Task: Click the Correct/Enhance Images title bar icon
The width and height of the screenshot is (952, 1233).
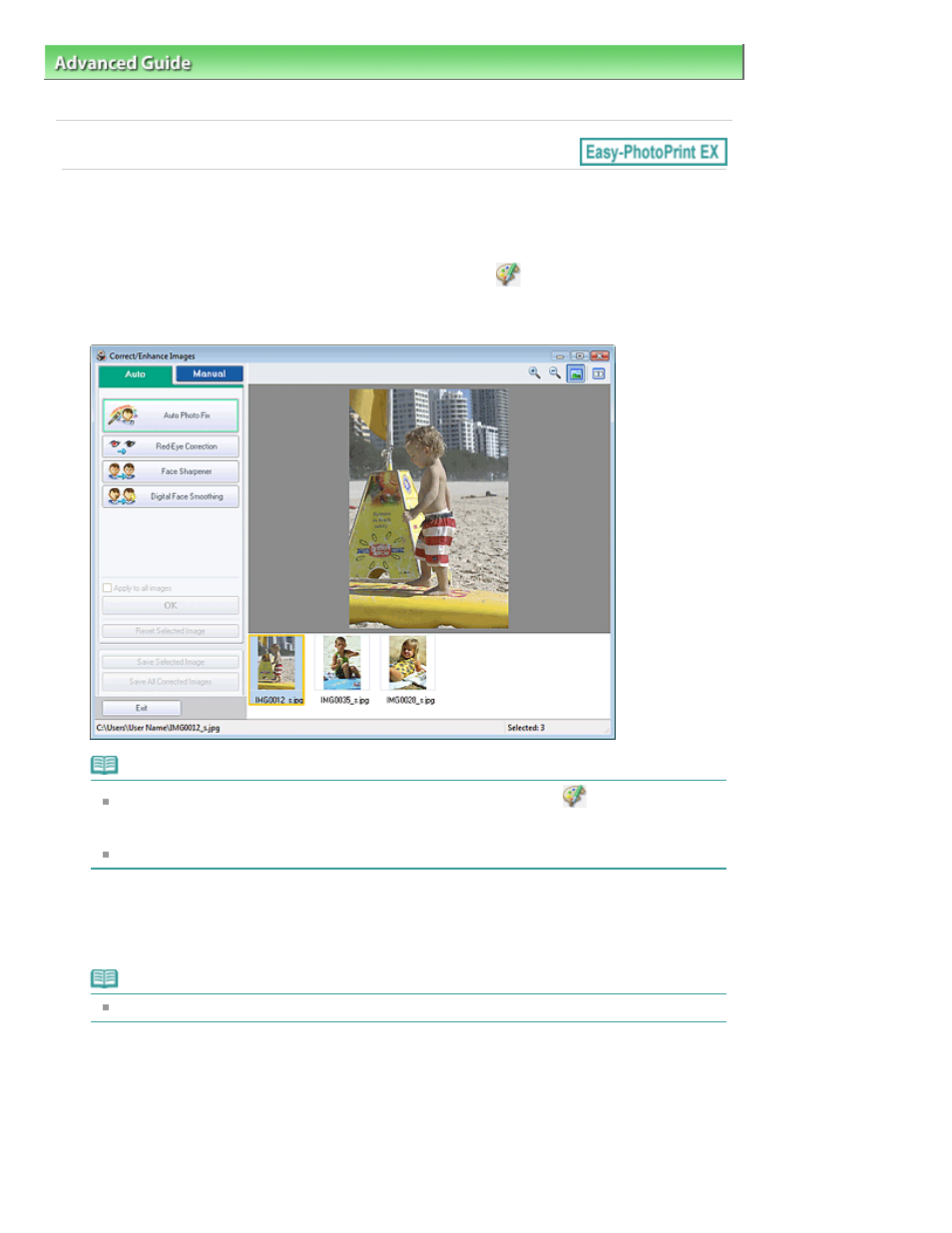Action: (101, 355)
